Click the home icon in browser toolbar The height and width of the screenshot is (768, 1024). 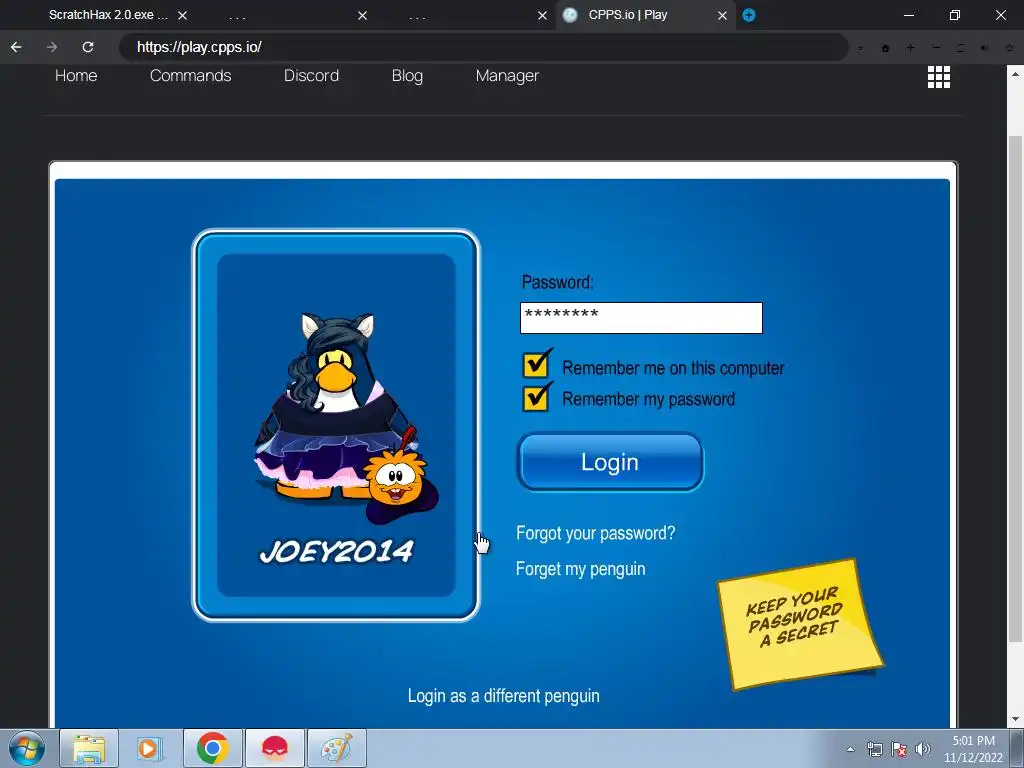886,48
